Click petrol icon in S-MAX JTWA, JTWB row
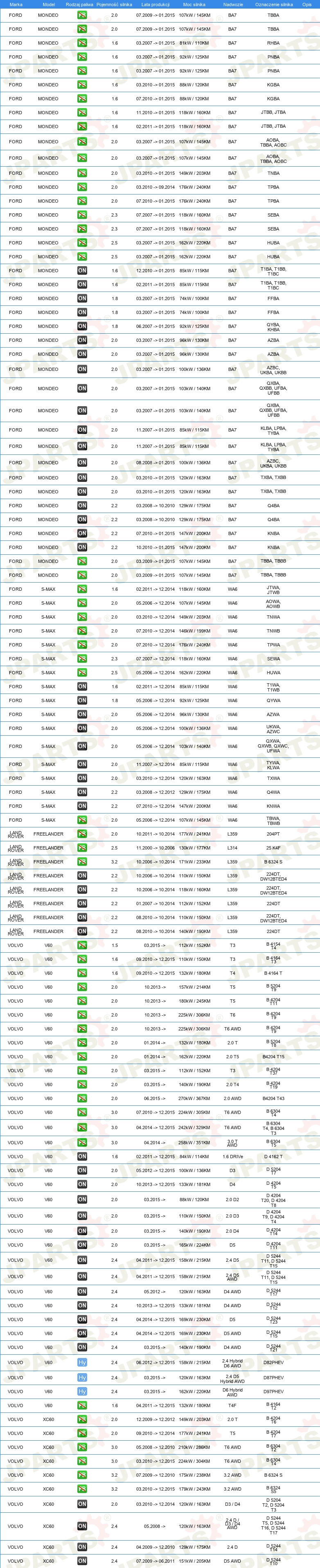 click(x=82, y=589)
